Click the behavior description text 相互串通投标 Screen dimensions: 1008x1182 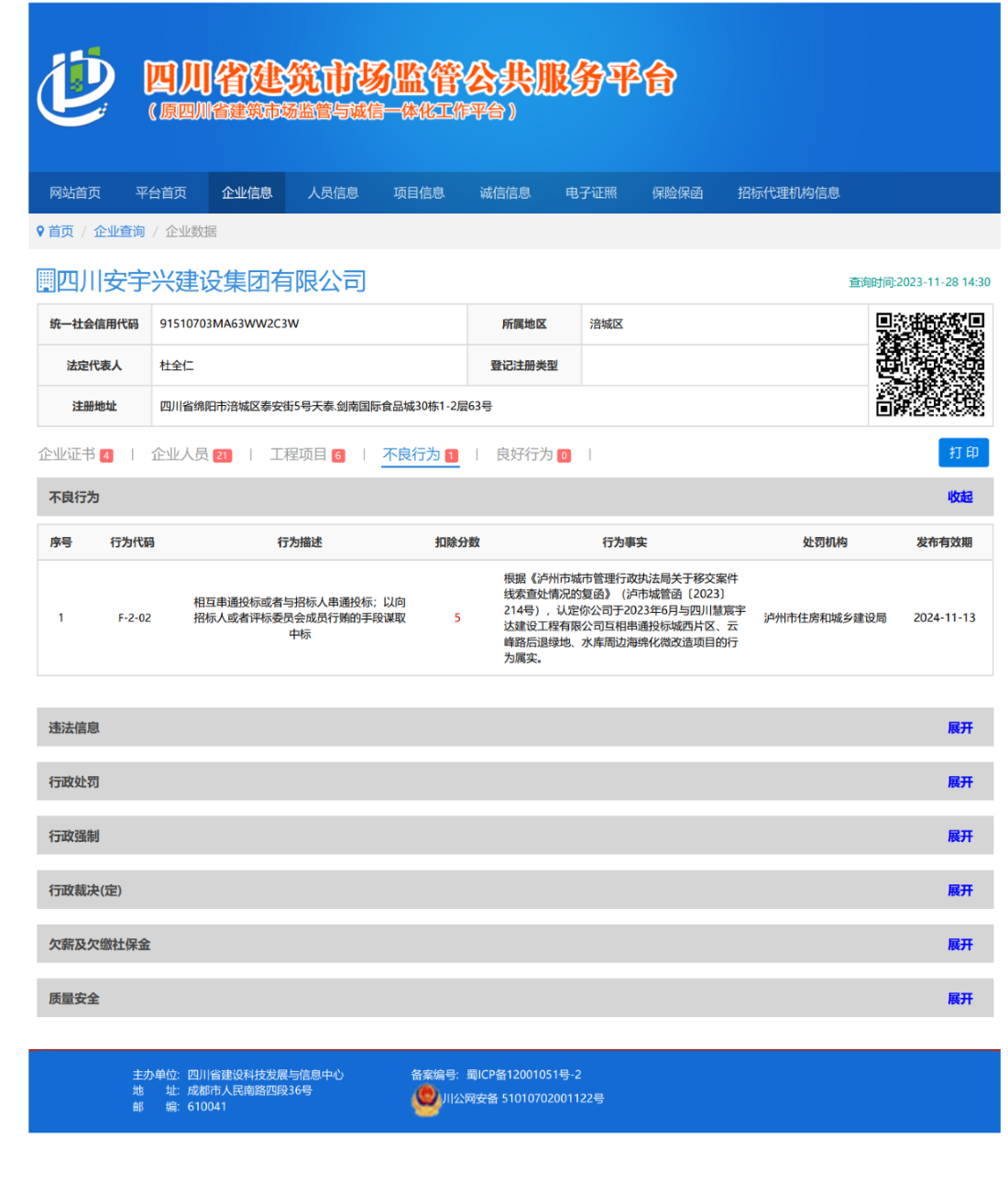click(x=300, y=618)
